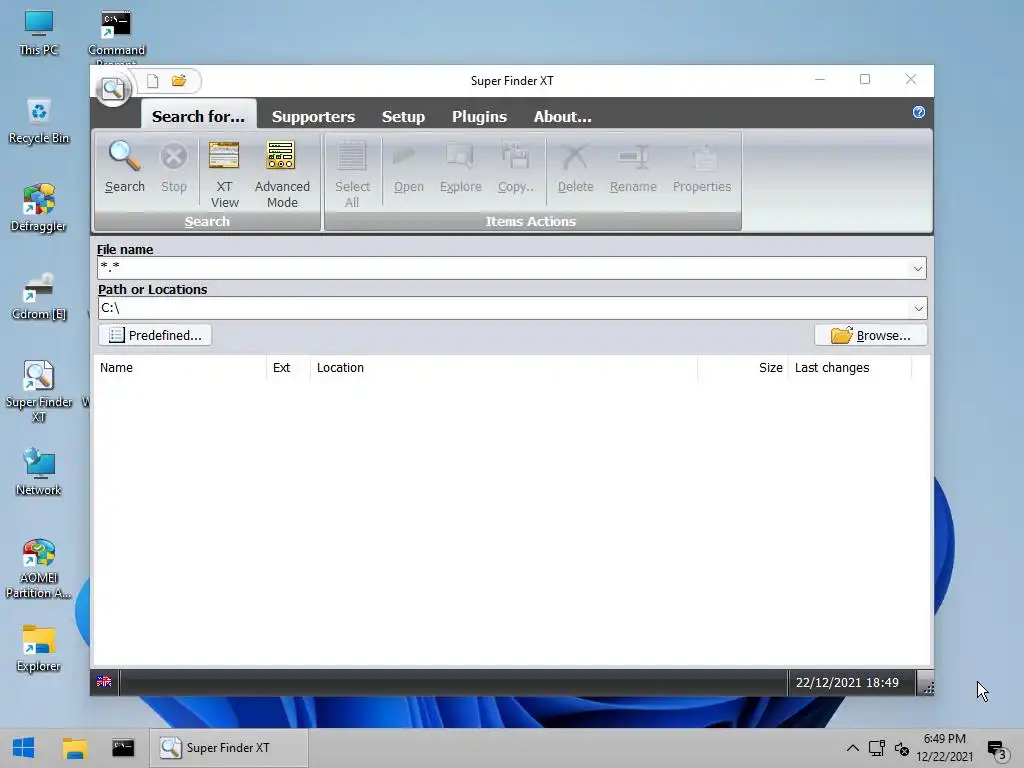
Task: Select the Defraggler desktop shortcut
Action: (39, 208)
